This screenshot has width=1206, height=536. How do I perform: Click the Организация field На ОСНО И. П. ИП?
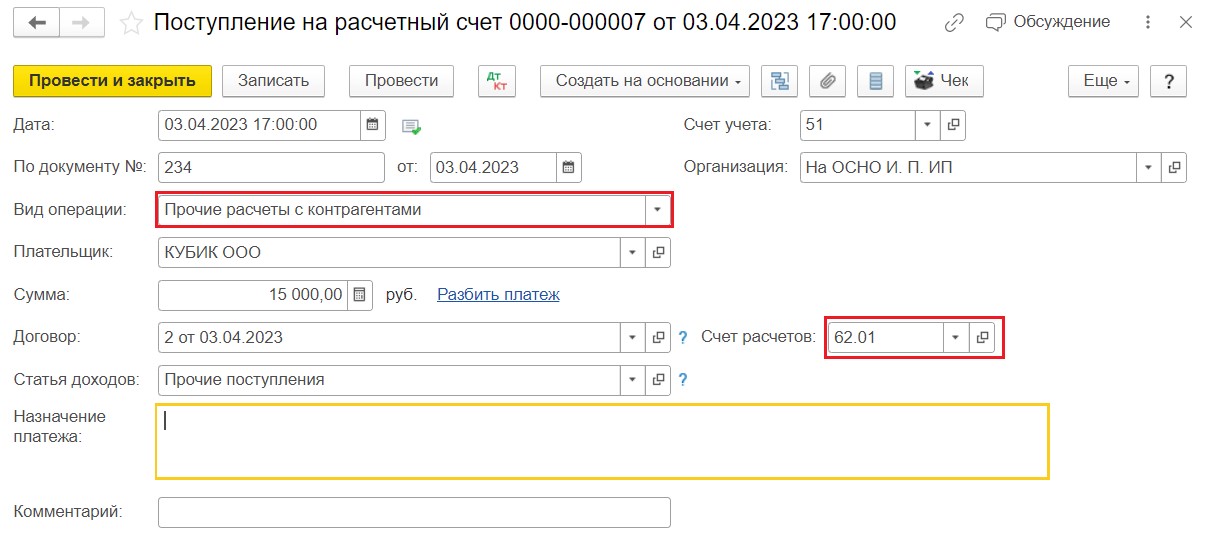[968, 167]
